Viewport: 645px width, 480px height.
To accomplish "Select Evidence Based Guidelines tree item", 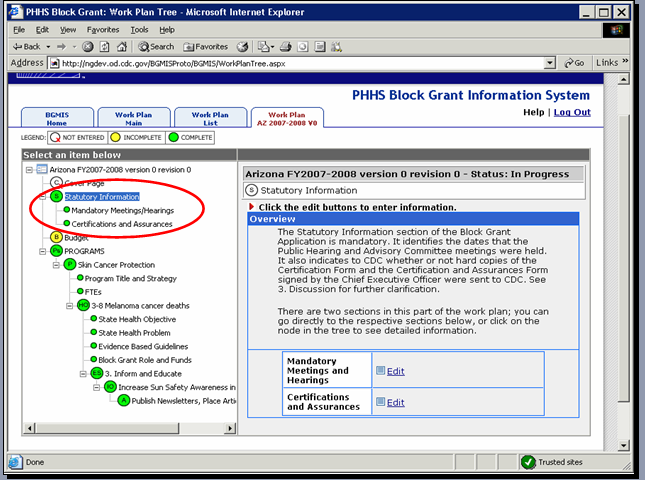I will coord(143,346).
